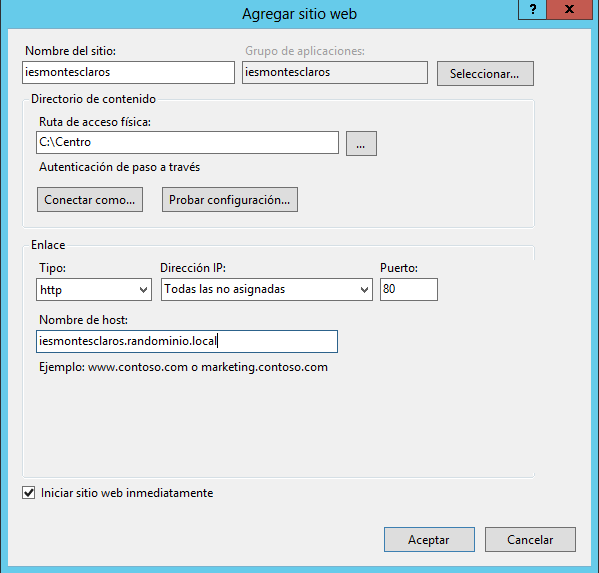Click the Dirección IP label
This screenshot has width=599, height=573.
click(193, 268)
